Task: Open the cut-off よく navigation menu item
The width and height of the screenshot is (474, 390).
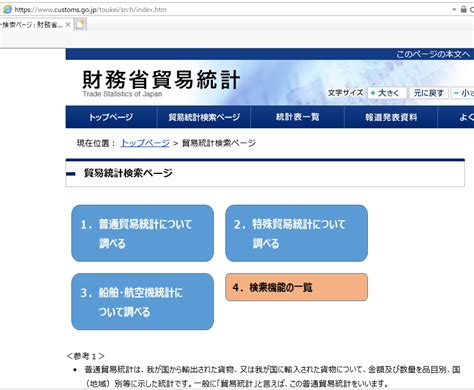Action: (x=456, y=117)
